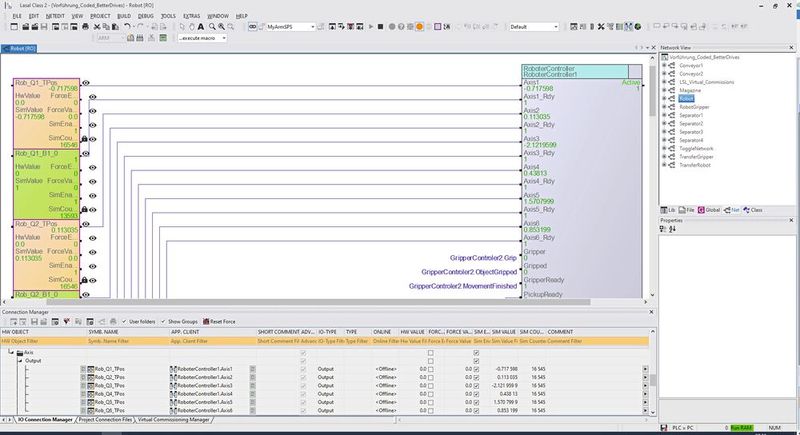Open the execute macro dropdown
This screenshot has height=435, width=800.
pos(223,38)
